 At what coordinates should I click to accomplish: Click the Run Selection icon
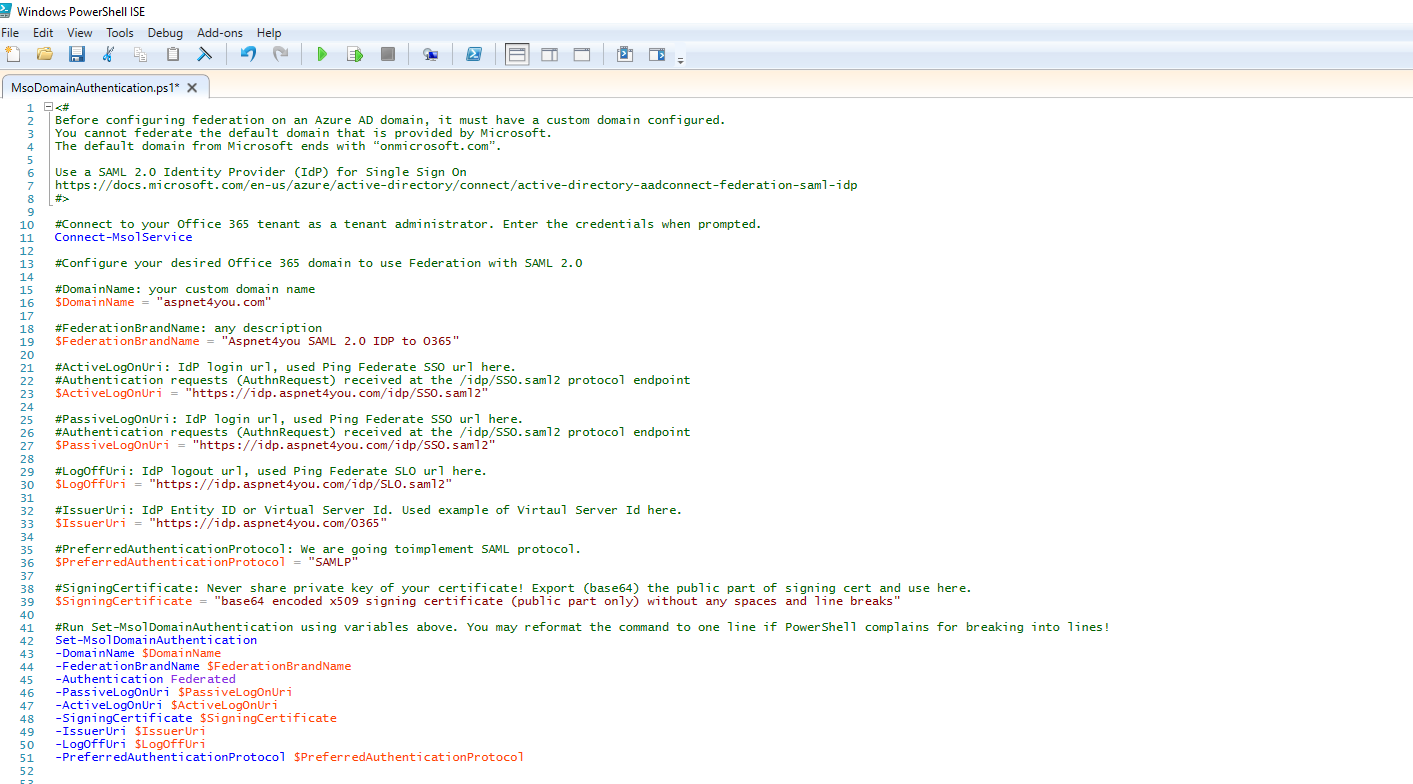pos(354,54)
